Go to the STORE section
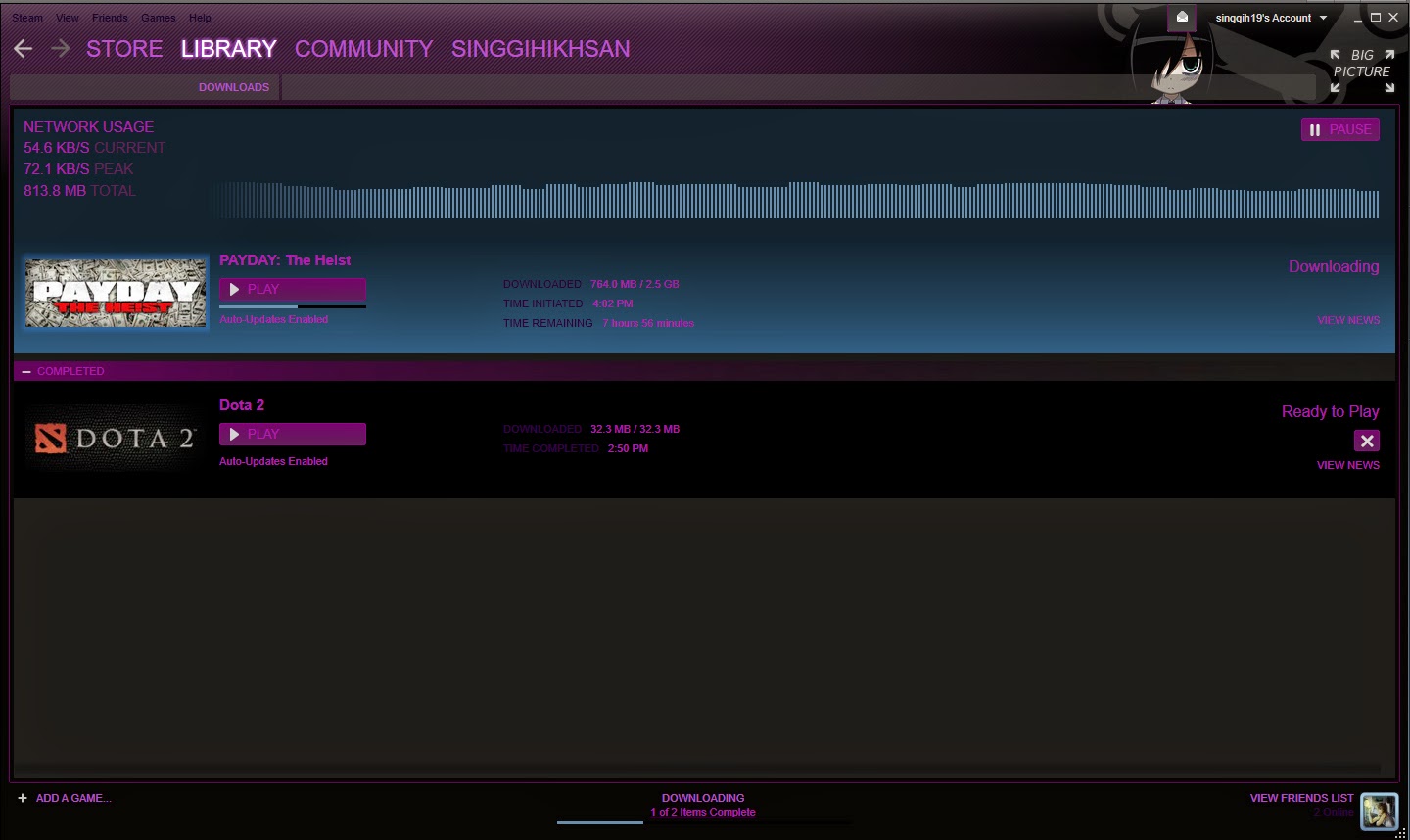The width and height of the screenshot is (1410, 840). [124, 49]
